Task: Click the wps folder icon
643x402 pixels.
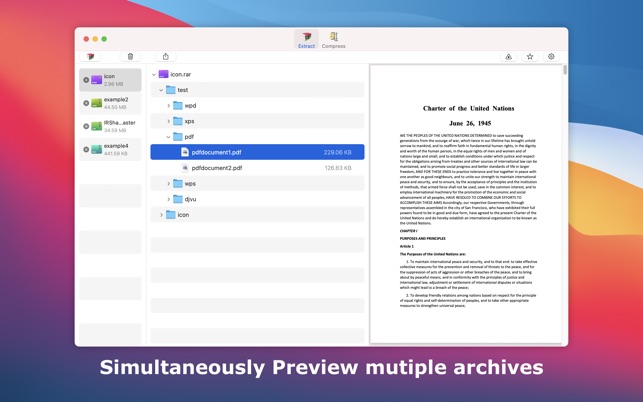Action: pyautogui.click(x=178, y=183)
